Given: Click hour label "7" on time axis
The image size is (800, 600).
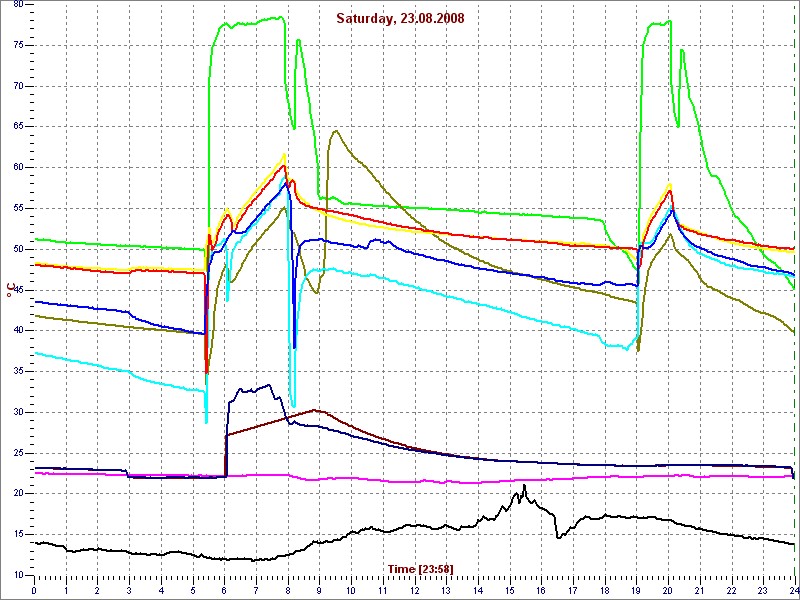Looking at the screenshot, I should [256, 589].
